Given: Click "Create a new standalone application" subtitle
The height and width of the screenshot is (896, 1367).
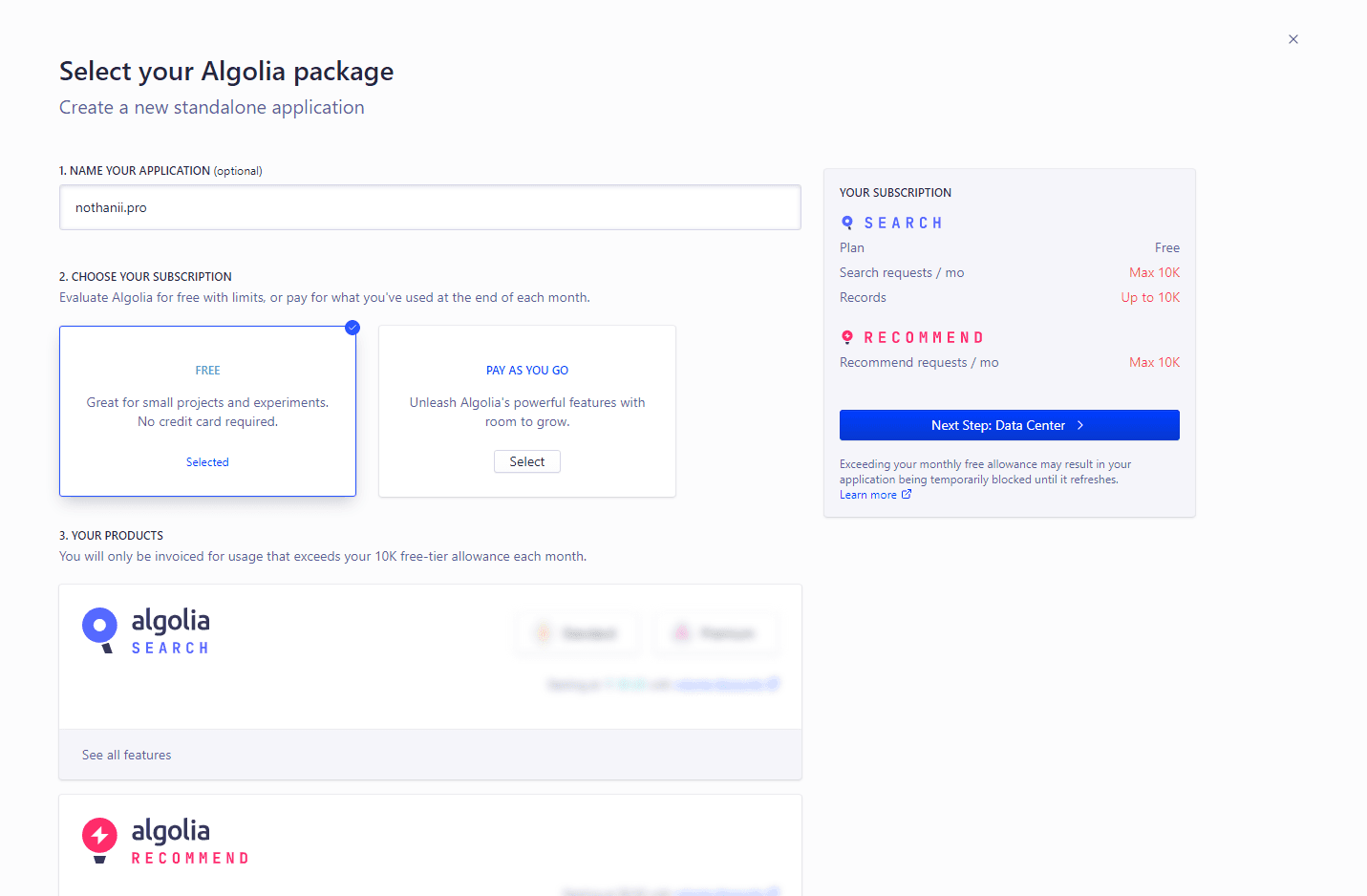Looking at the screenshot, I should coord(212,108).
